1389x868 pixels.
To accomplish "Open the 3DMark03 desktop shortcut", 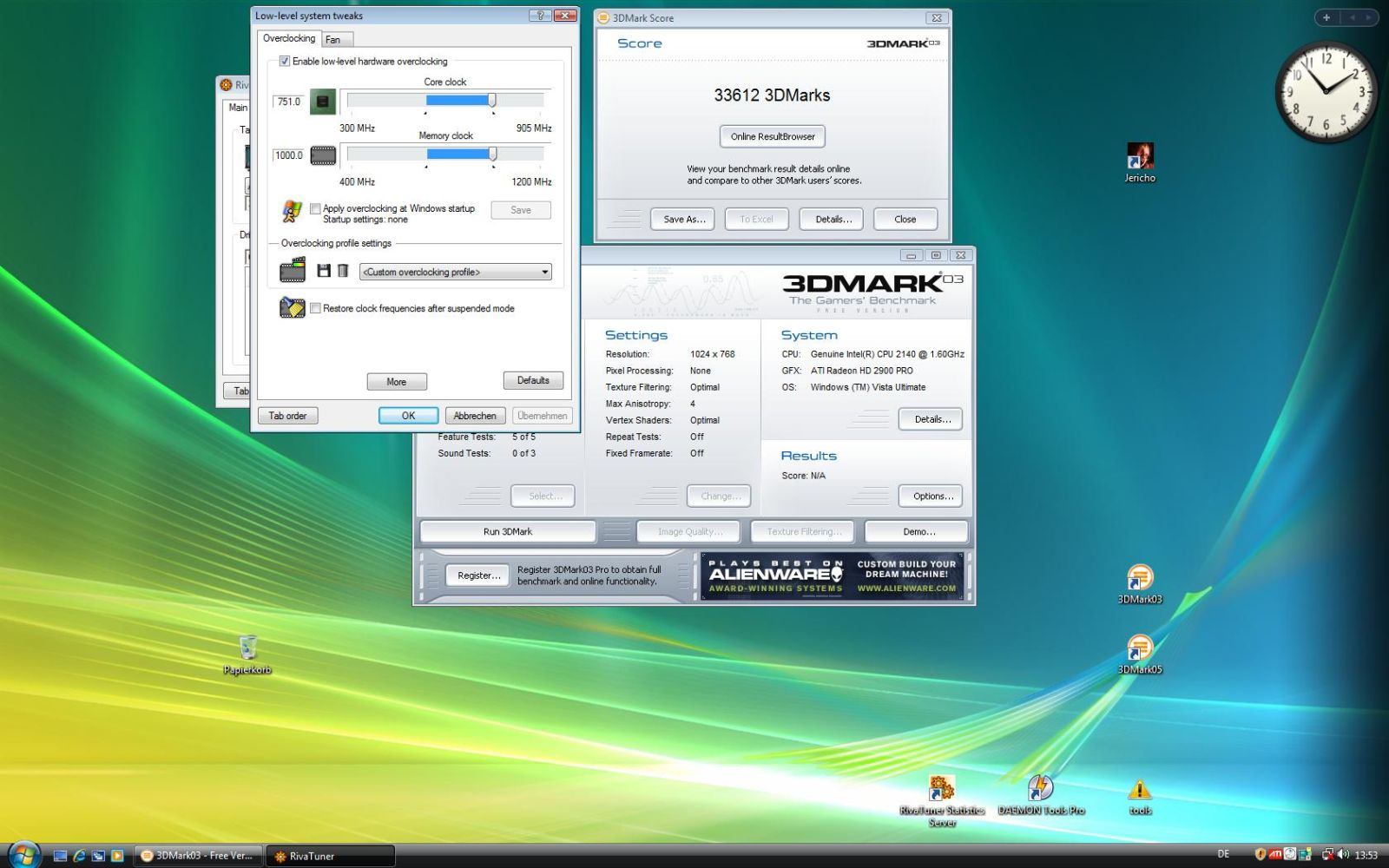I will (x=1140, y=583).
